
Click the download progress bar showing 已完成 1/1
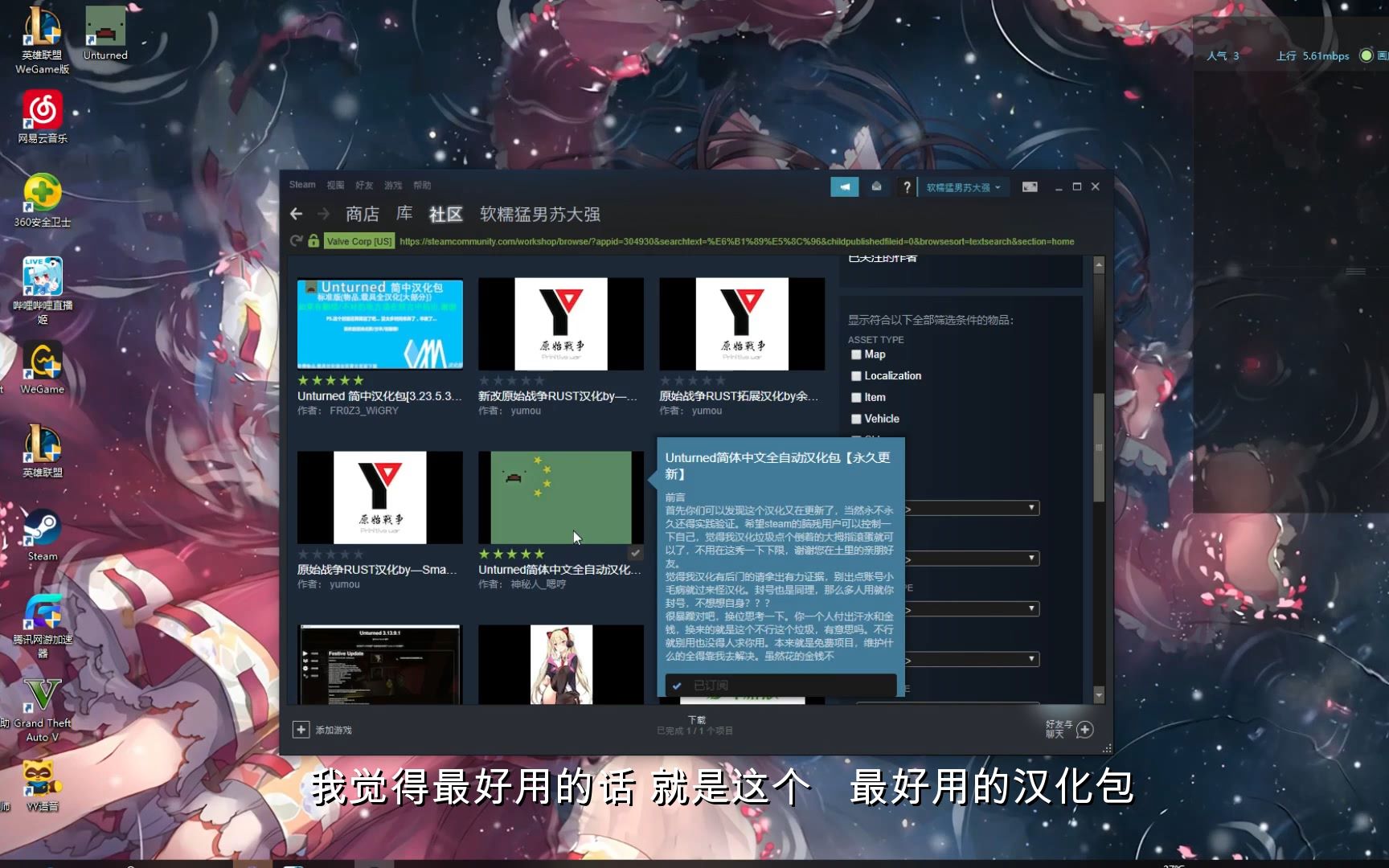tap(694, 725)
